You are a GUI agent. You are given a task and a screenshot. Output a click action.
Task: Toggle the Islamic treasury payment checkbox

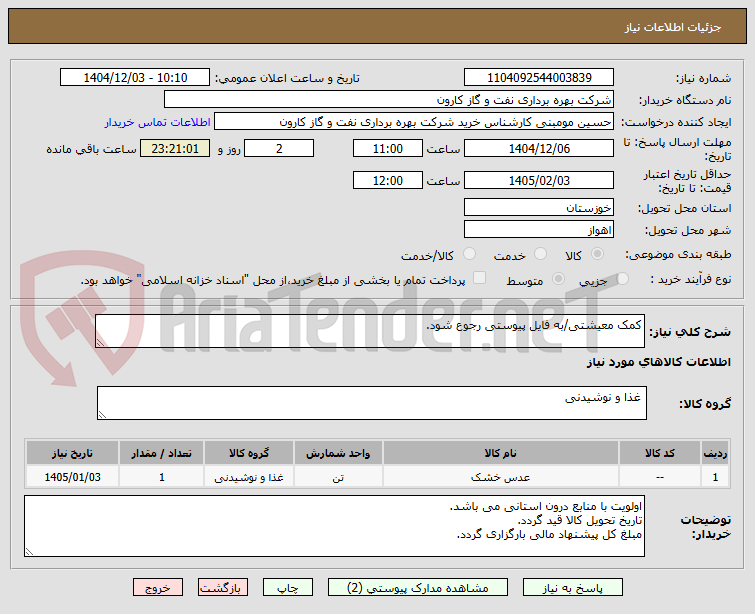point(479,278)
